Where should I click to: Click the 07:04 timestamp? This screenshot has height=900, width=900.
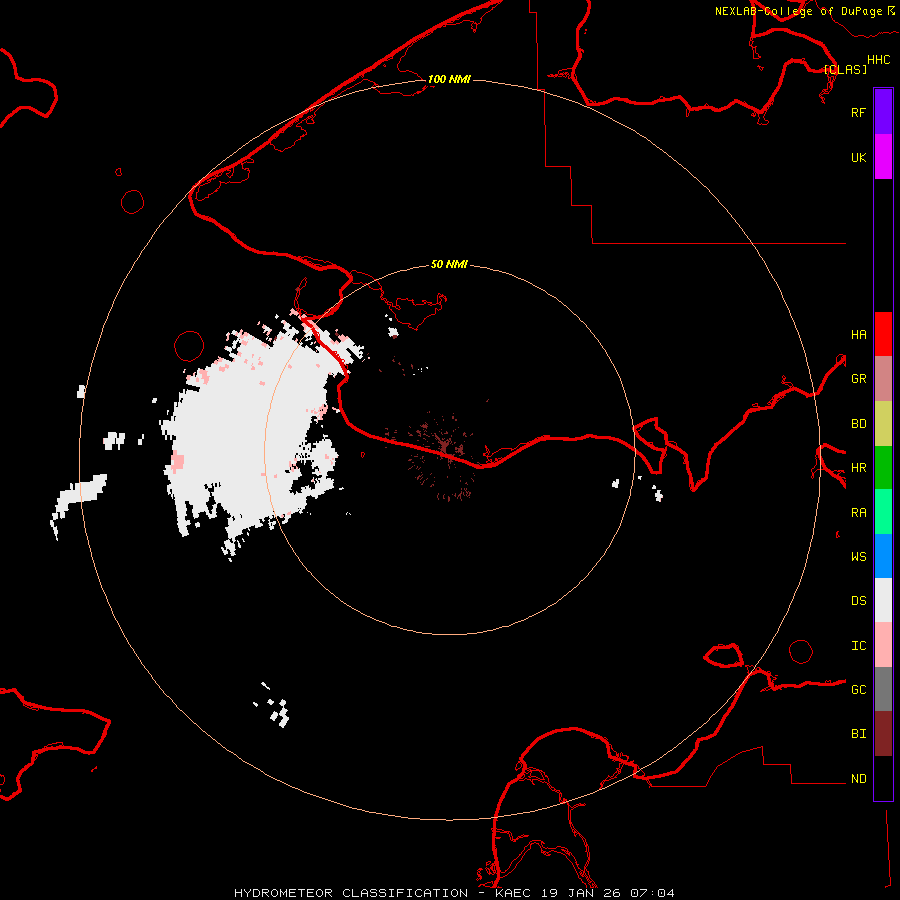tap(652, 893)
